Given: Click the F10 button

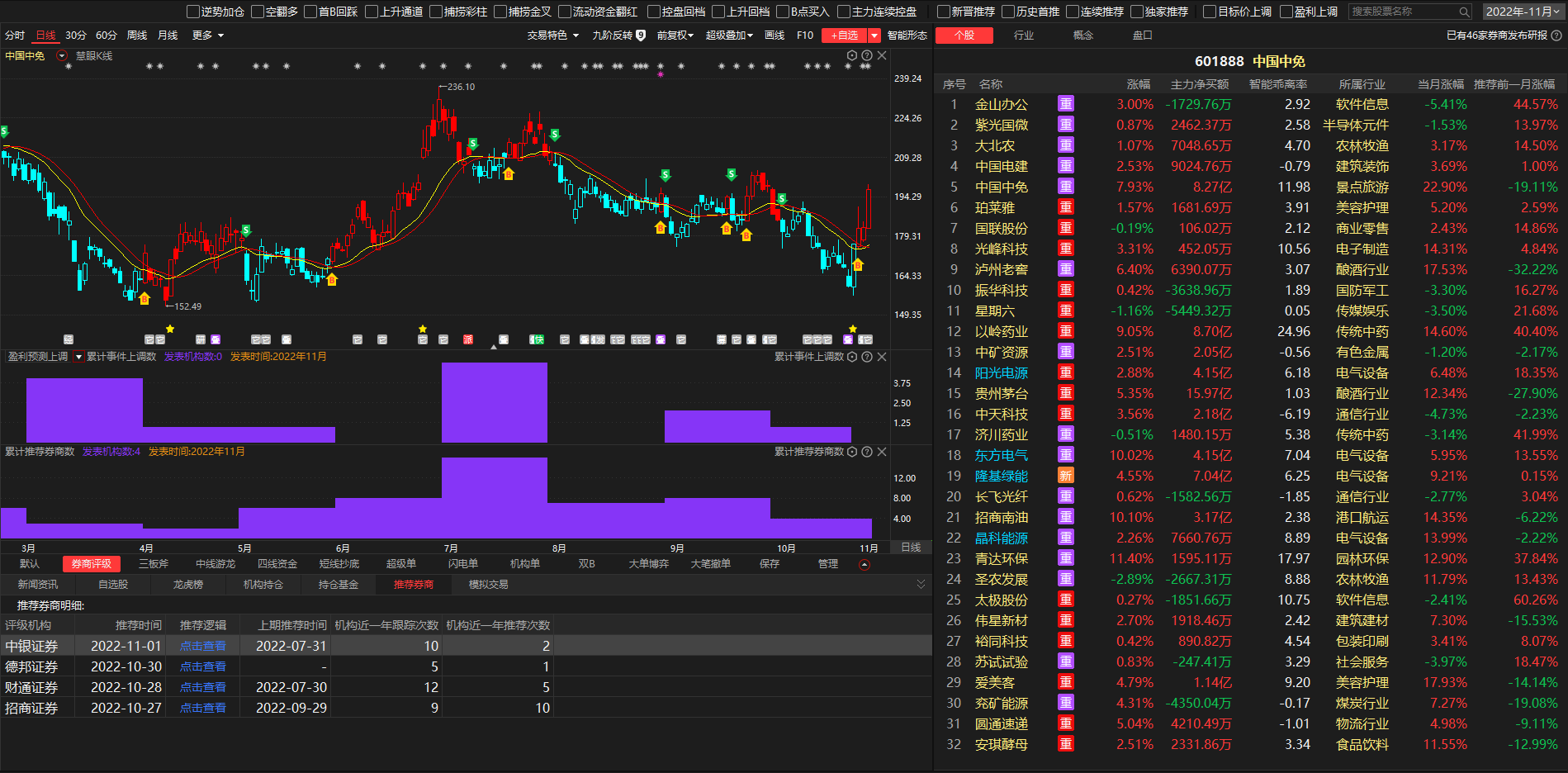Looking at the screenshot, I should (805, 36).
